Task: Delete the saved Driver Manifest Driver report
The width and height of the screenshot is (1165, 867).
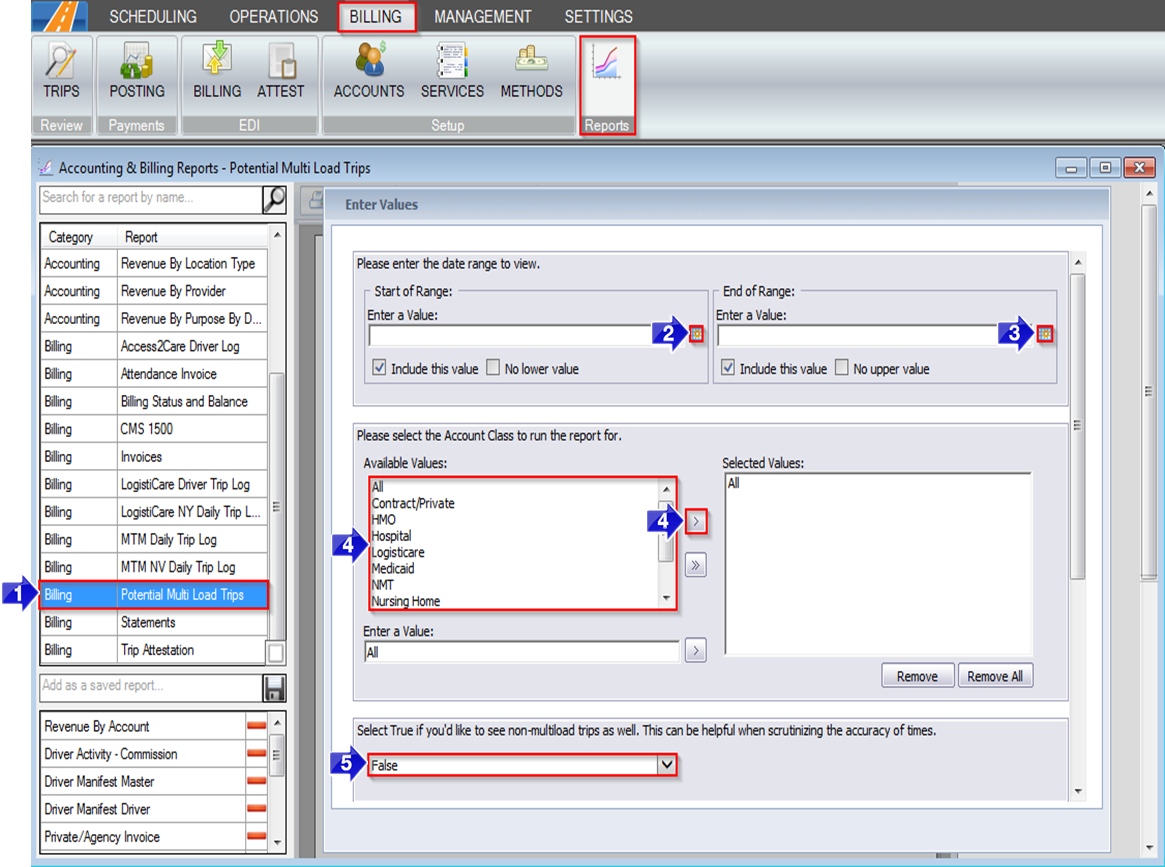Action: 256,808
